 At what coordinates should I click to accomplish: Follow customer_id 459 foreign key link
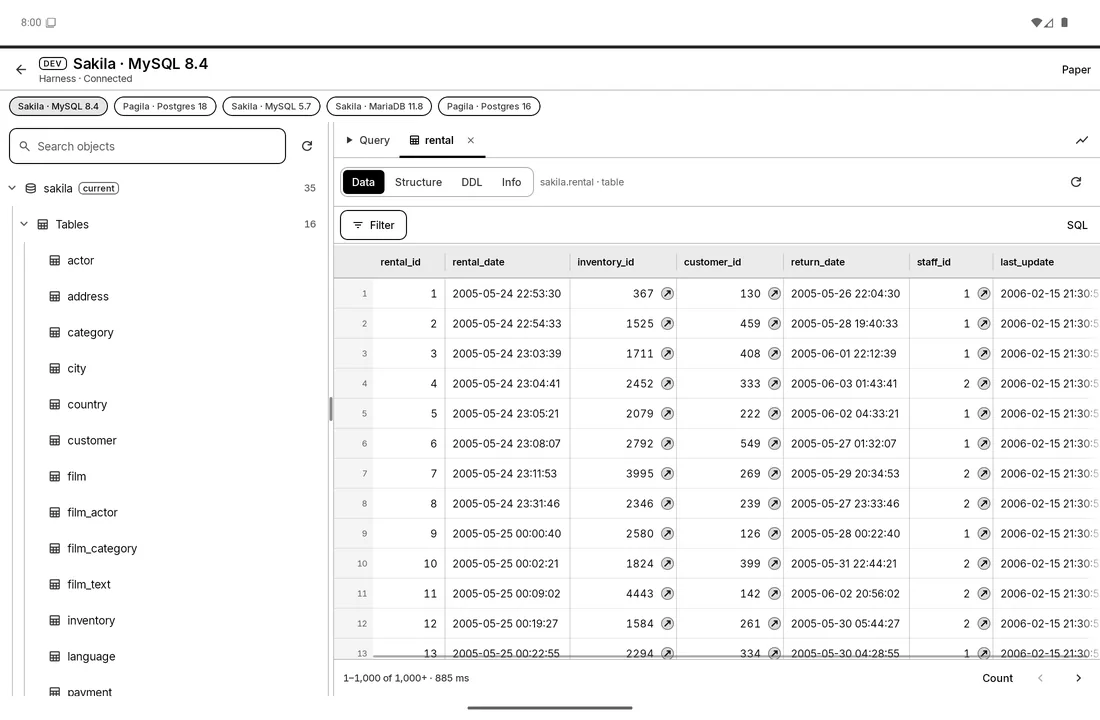[x=774, y=324]
